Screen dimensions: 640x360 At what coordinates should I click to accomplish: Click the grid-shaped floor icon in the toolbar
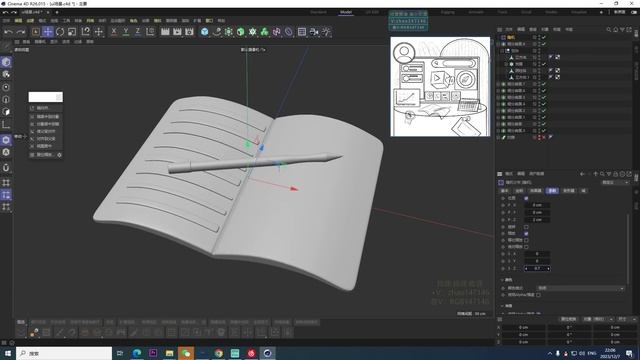tap(302, 31)
